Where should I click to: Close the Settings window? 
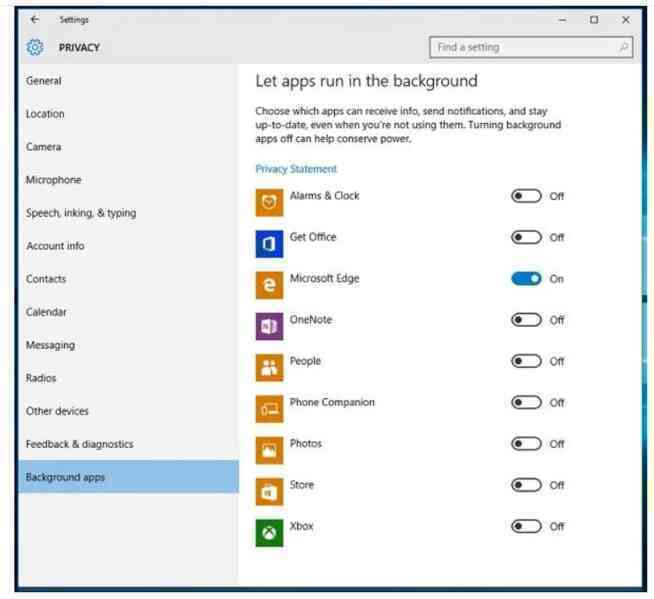[x=626, y=20]
